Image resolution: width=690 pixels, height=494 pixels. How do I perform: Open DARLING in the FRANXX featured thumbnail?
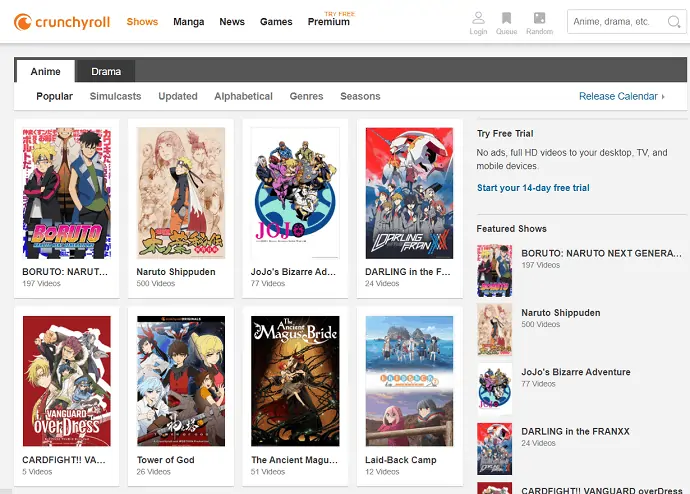(495, 449)
